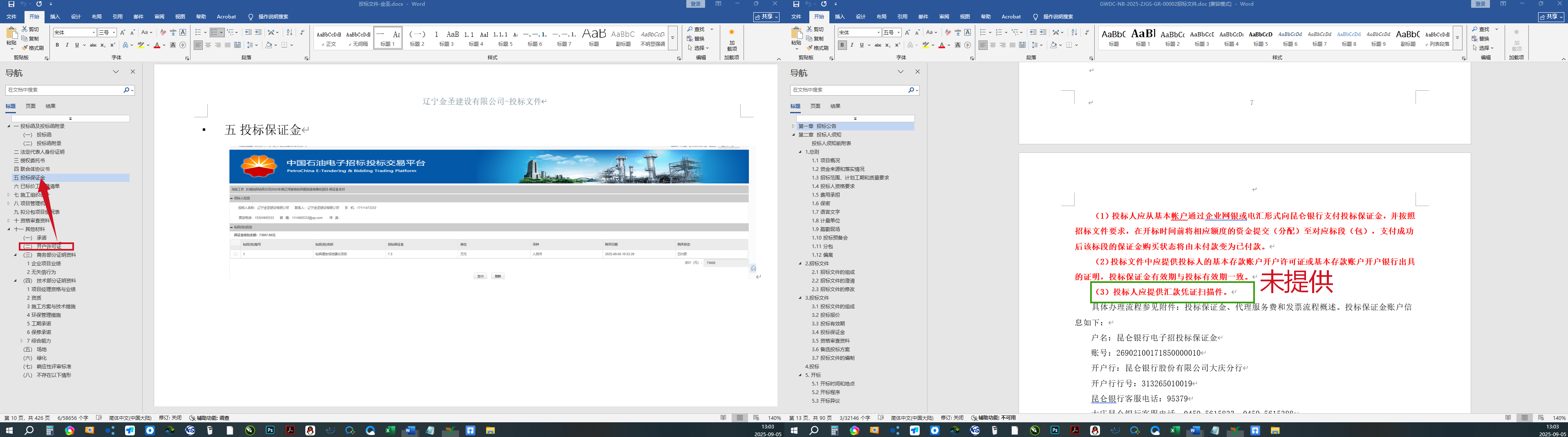Click the Sort icon in the right window ribbon
Image resolution: width=1568 pixels, height=437 pixels.
(x=1074, y=32)
